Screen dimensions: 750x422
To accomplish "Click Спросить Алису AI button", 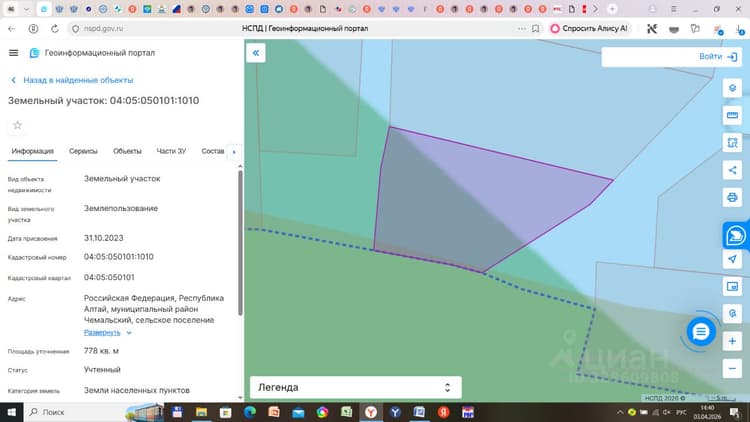I will (x=589, y=29).
